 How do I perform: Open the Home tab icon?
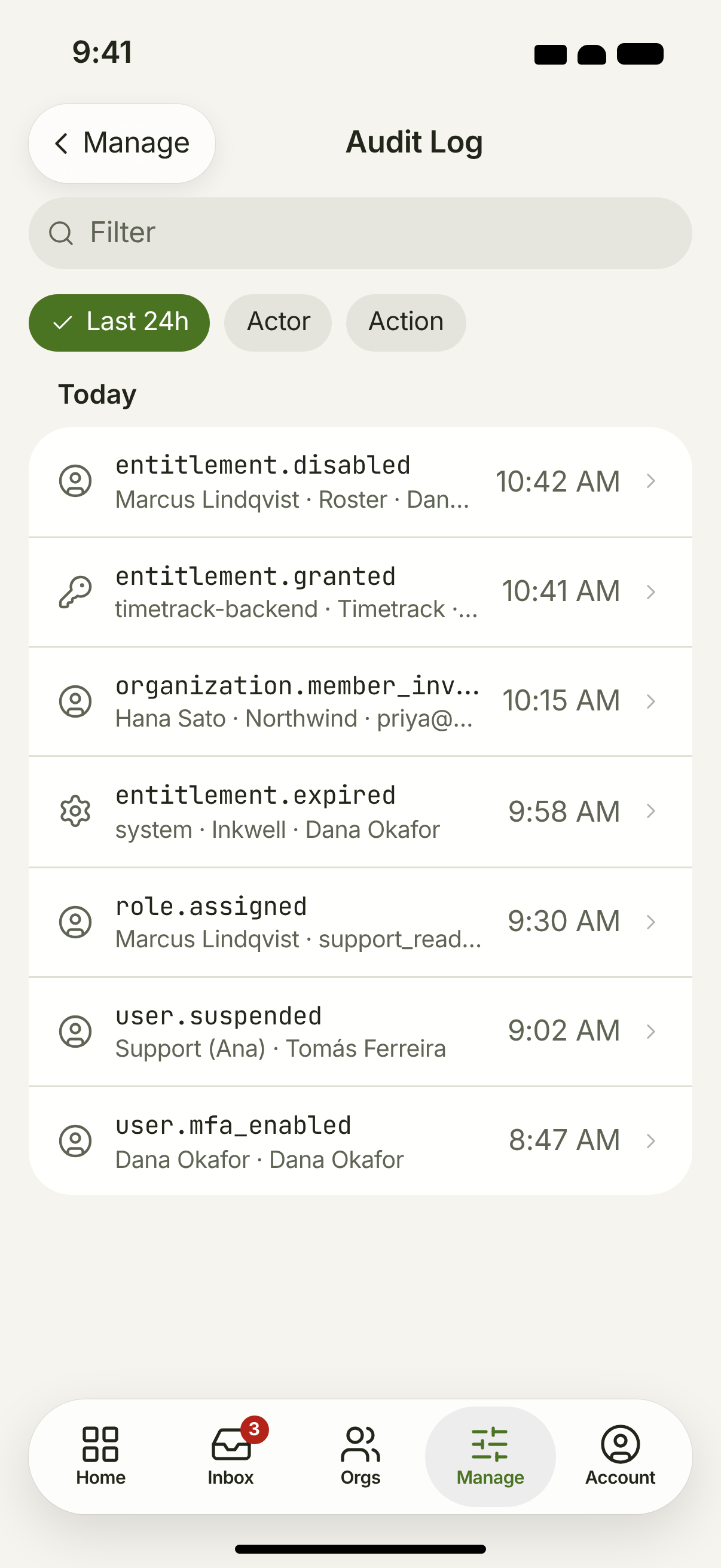(x=100, y=1444)
